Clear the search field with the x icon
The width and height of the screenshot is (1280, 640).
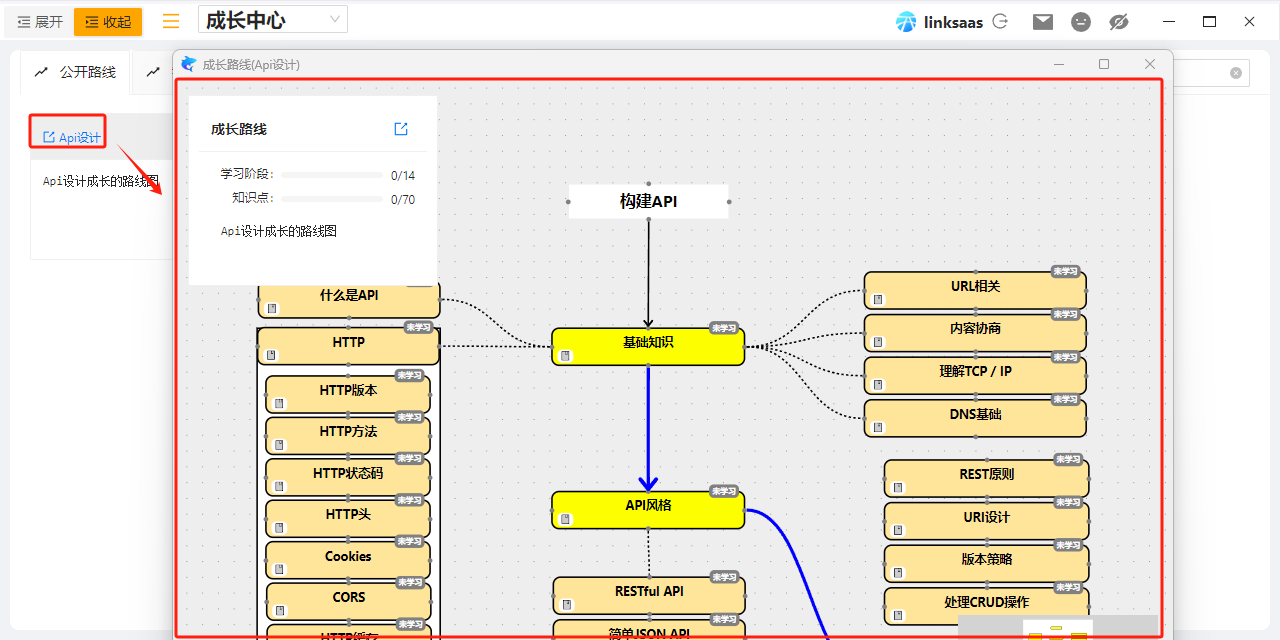pyautogui.click(x=1236, y=73)
